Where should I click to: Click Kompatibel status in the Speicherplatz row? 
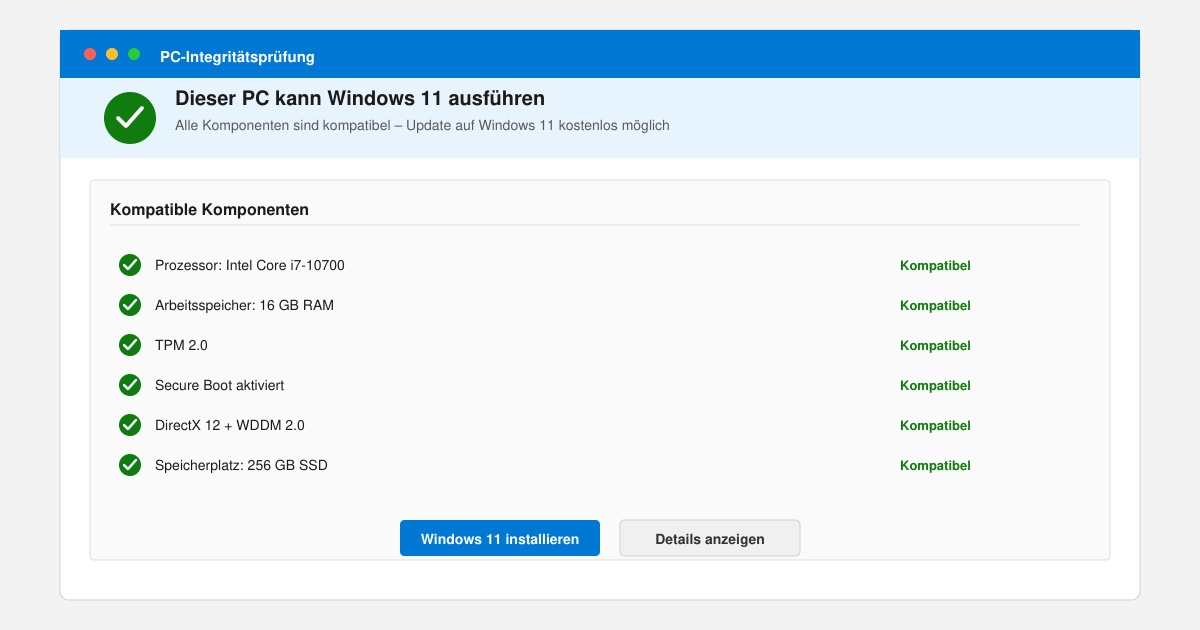[935, 466]
